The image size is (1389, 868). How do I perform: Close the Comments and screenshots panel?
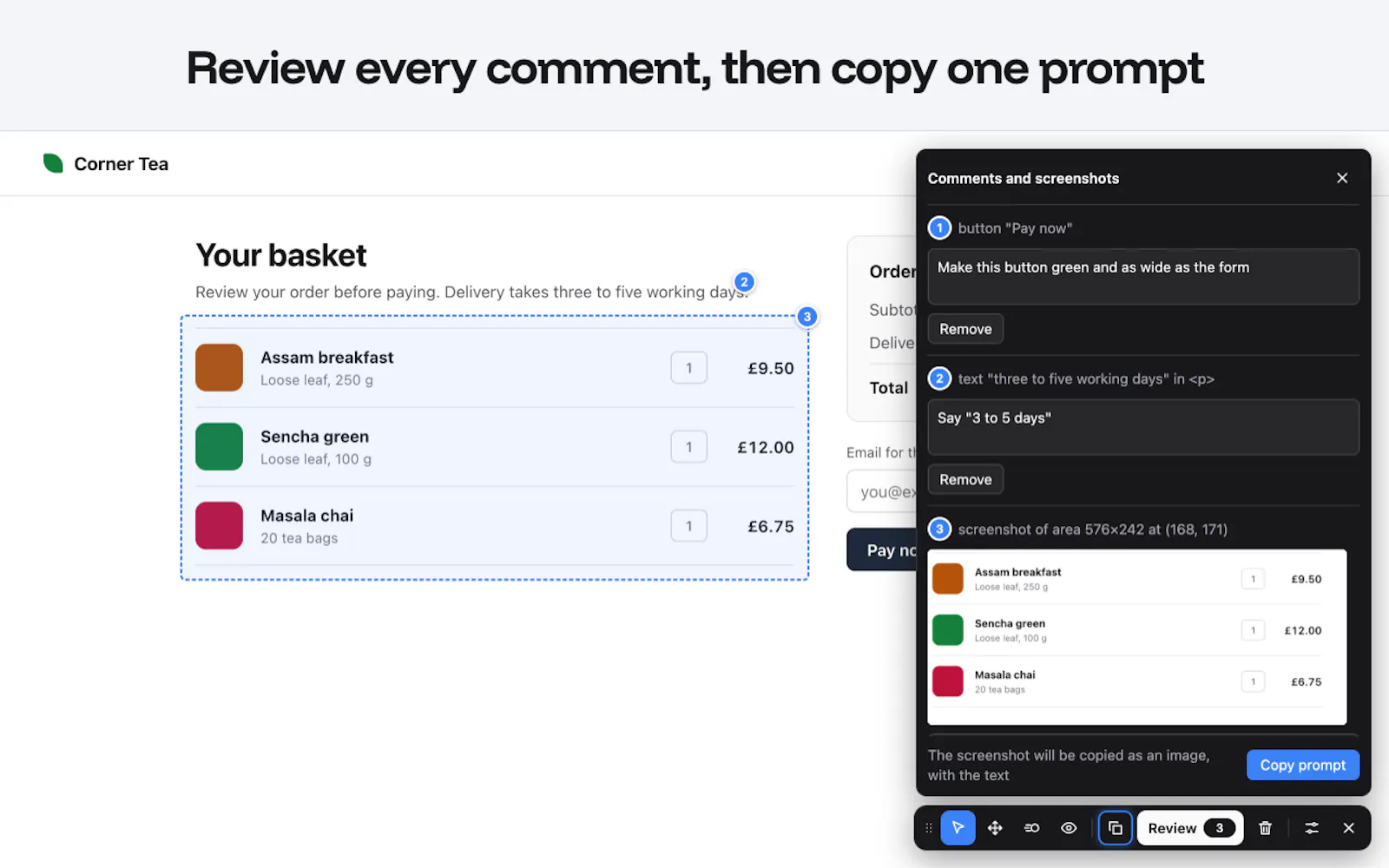[x=1342, y=178]
